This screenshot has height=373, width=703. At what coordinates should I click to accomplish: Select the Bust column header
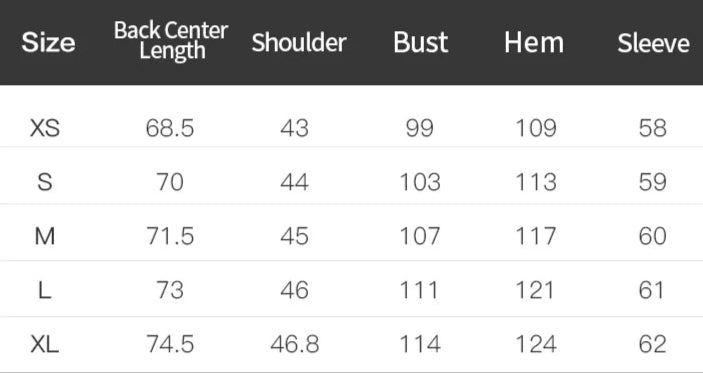(x=421, y=43)
